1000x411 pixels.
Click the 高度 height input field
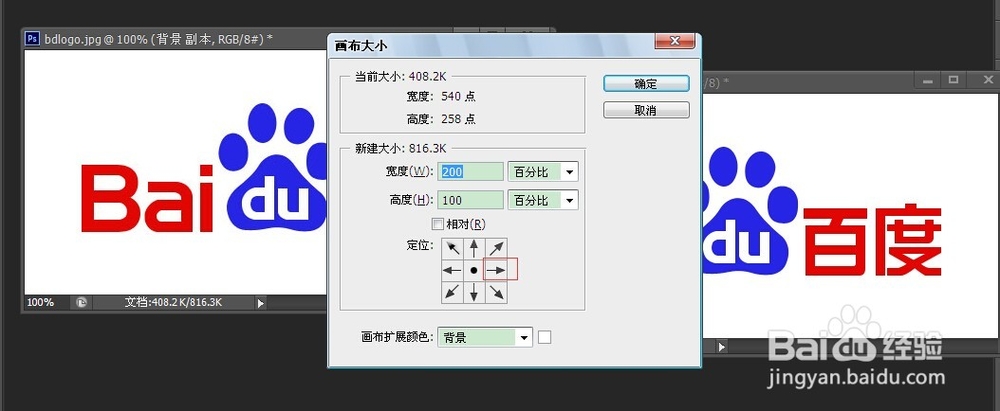(471, 200)
